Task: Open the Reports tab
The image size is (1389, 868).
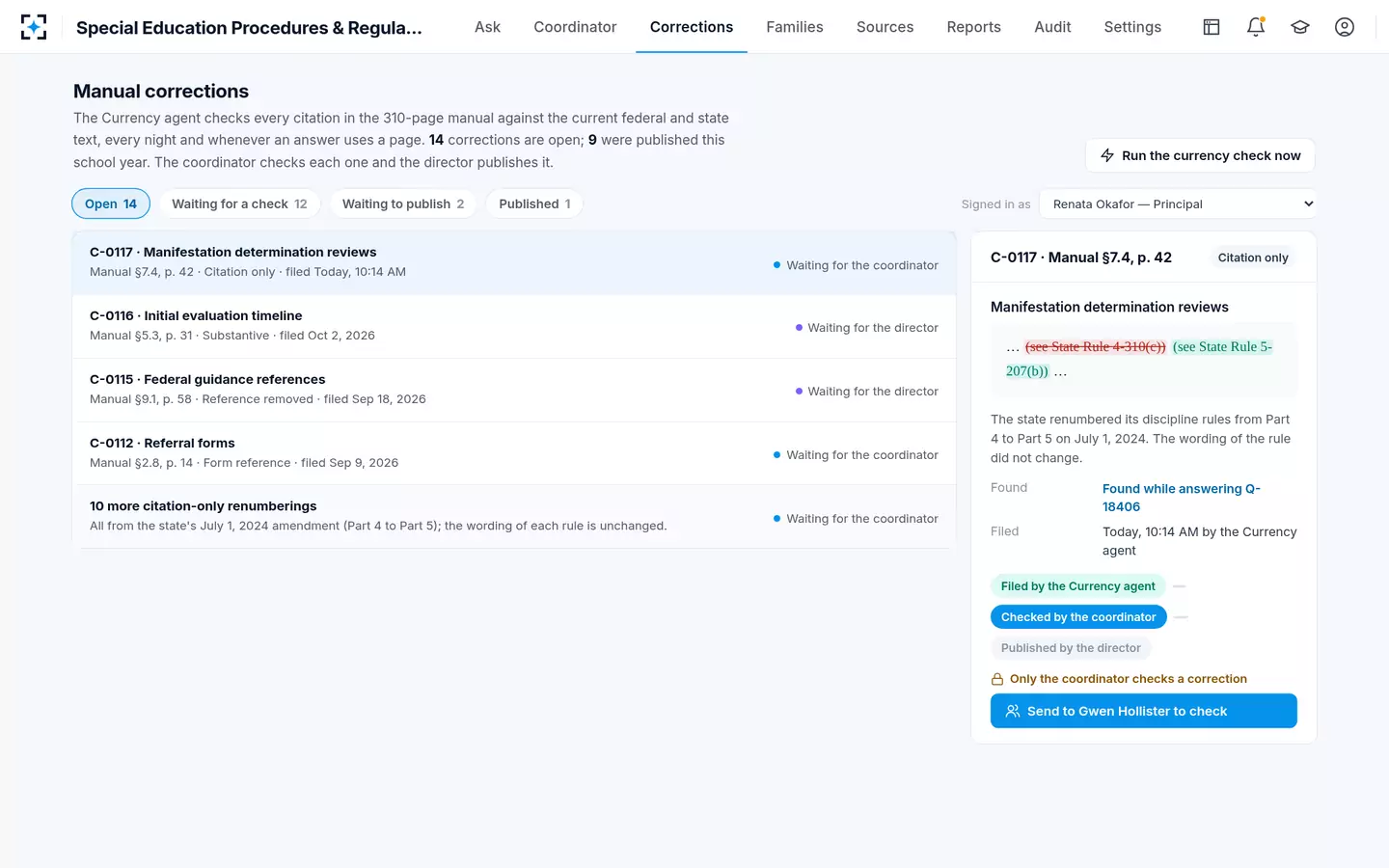Action: [x=973, y=27]
